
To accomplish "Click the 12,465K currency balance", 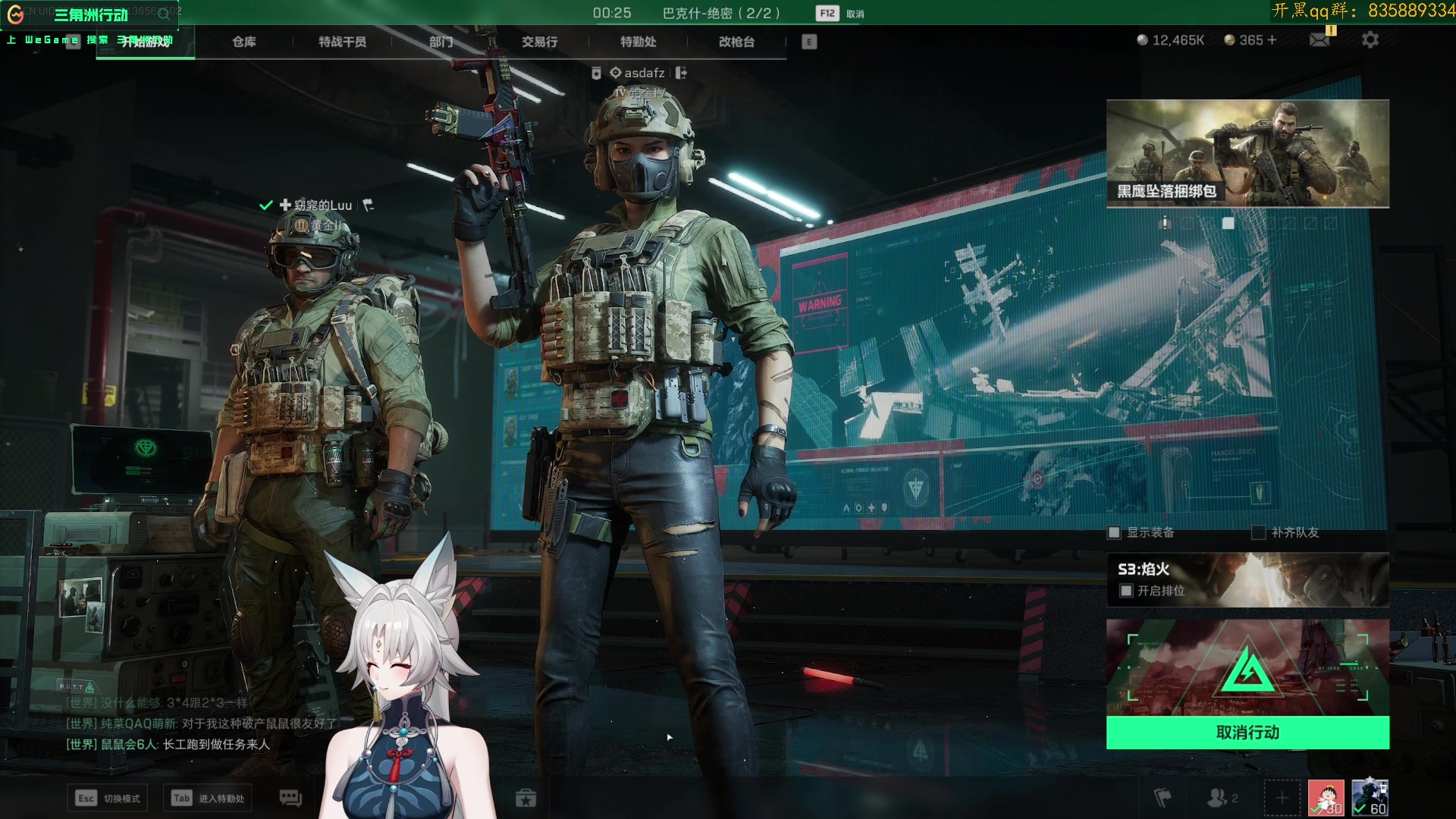I will tap(1170, 40).
